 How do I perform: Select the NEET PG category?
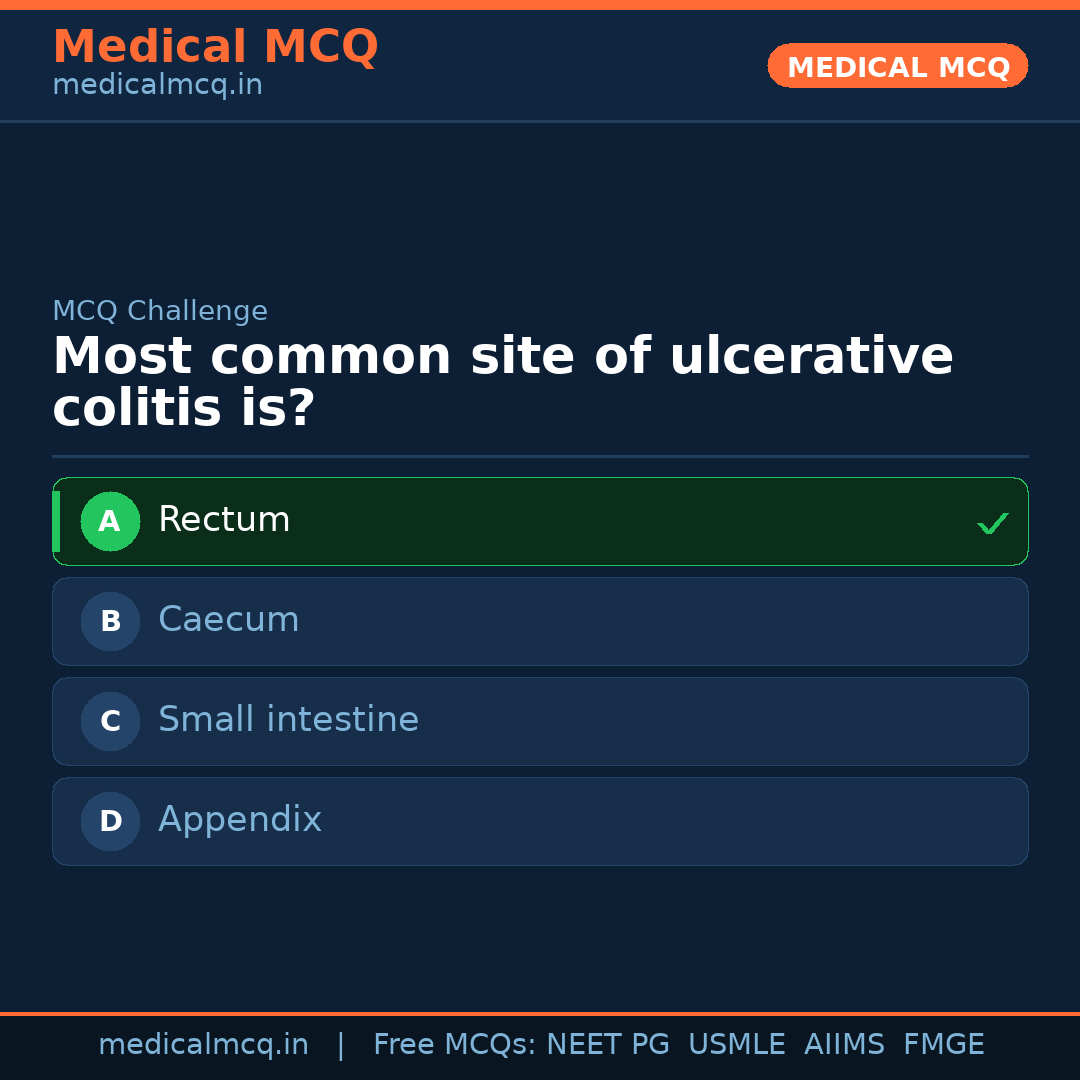pos(607,1043)
